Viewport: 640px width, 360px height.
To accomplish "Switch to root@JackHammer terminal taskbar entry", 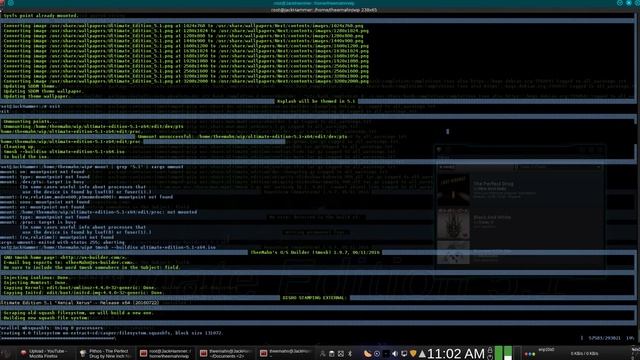I will [x=165, y=353].
